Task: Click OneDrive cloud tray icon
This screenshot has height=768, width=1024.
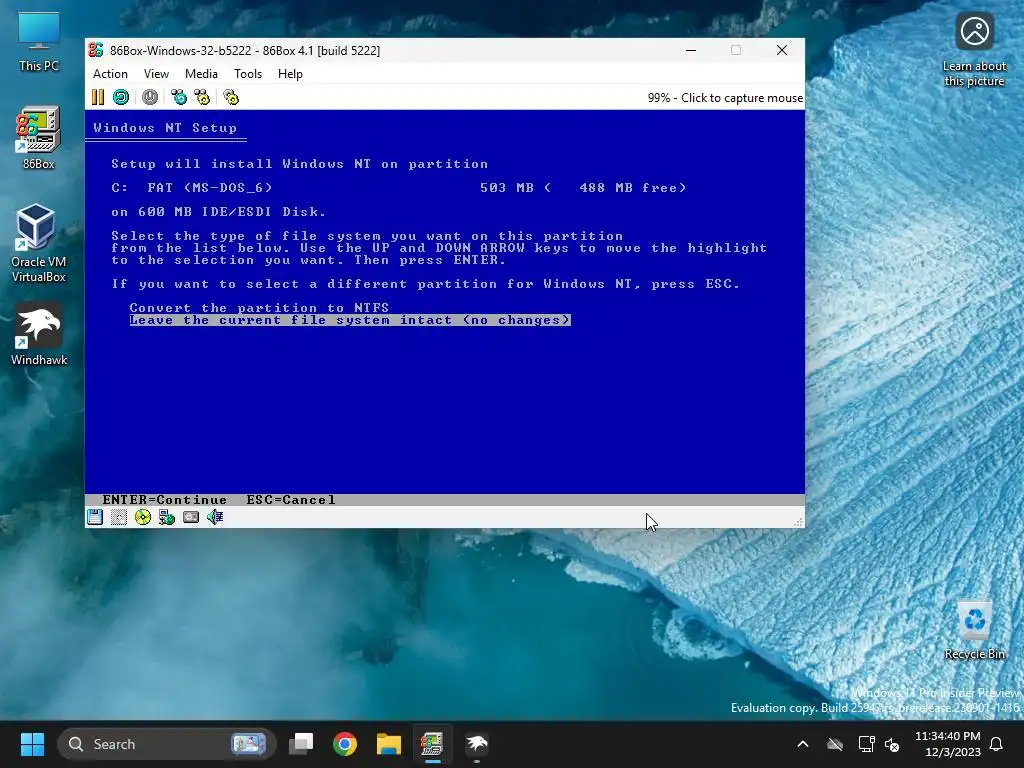Action: coord(835,744)
